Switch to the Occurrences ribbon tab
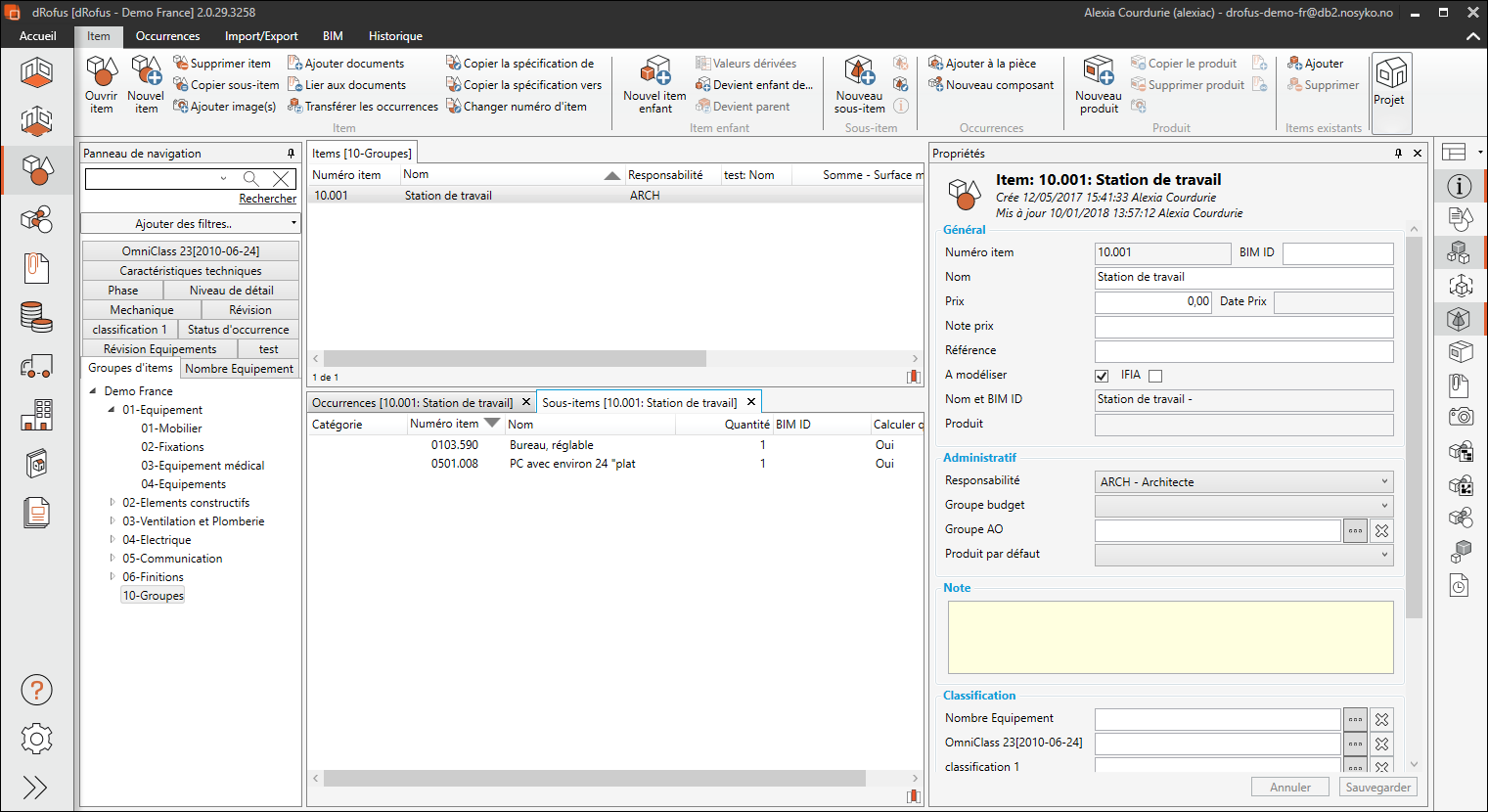This screenshot has width=1488, height=812. point(167,36)
